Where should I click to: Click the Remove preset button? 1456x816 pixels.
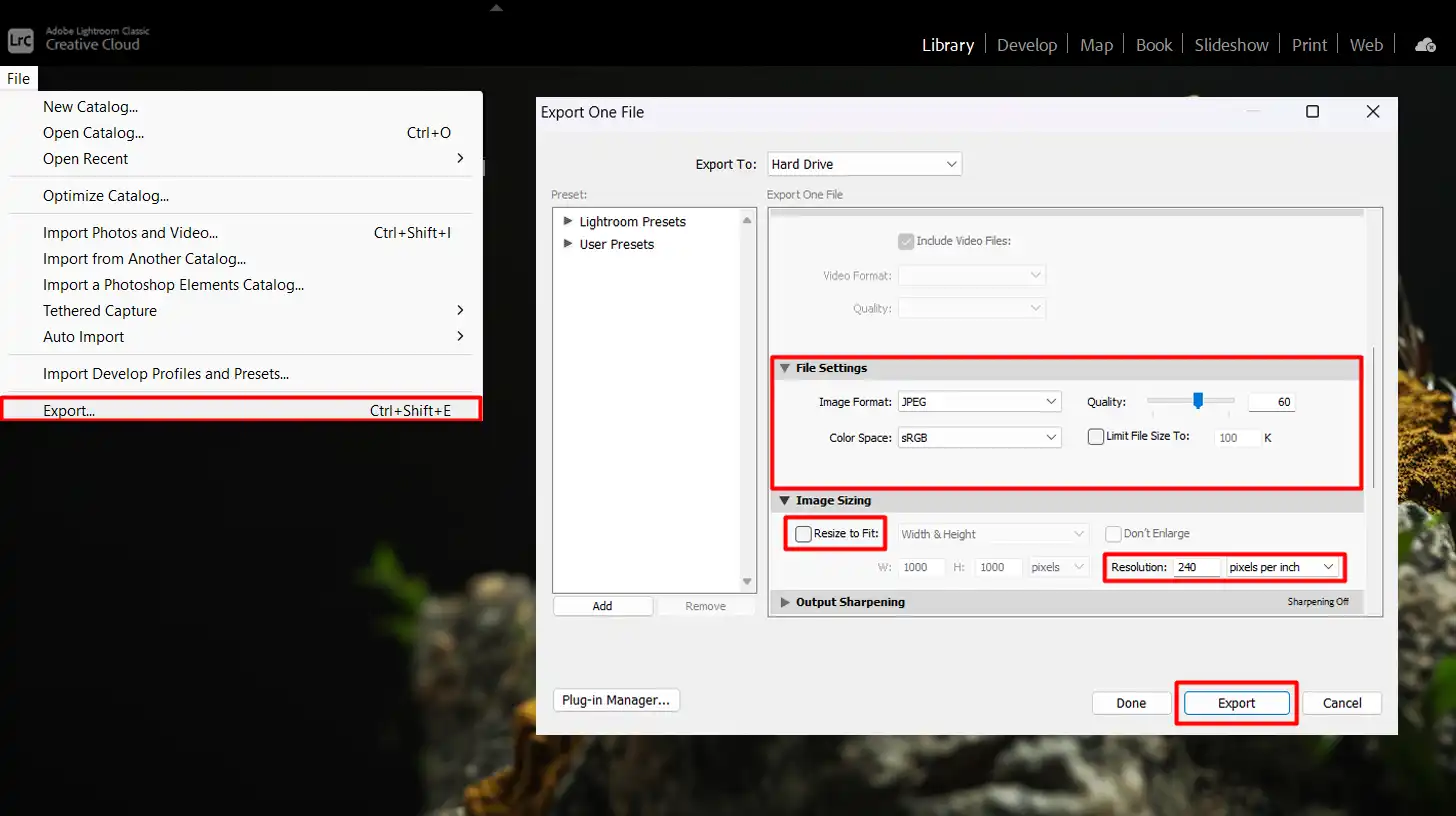[705, 606]
